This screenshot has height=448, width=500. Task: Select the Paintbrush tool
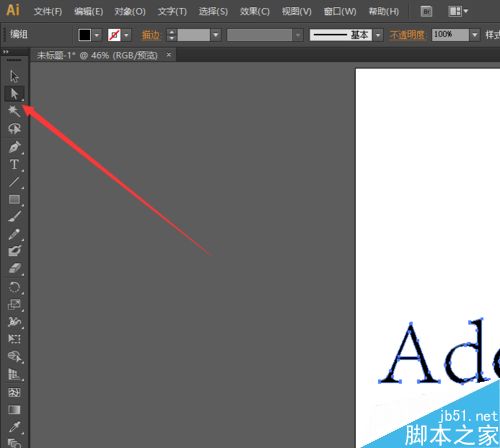click(14, 217)
